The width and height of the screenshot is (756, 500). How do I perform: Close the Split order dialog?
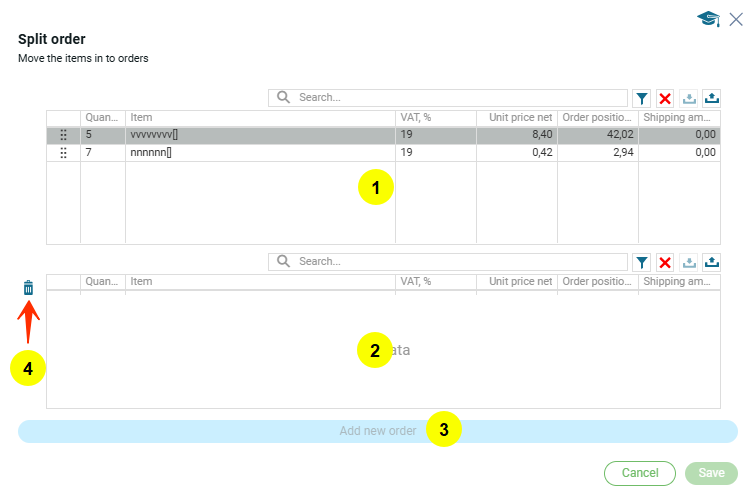pos(736,18)
